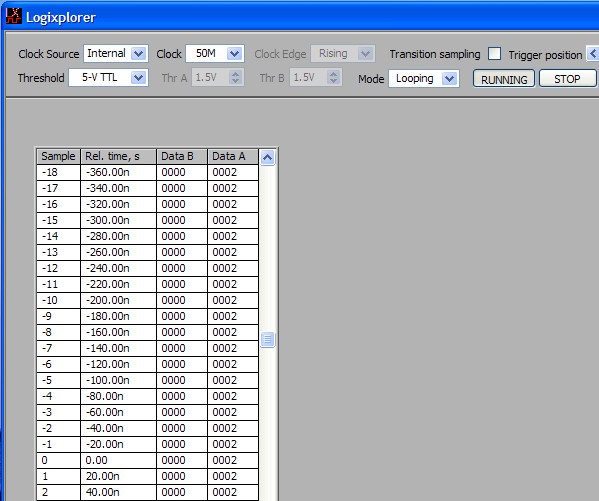Viewport: 599px width, 501px height.
Task: Click the Trigger position left arrow
Action: 593,54
